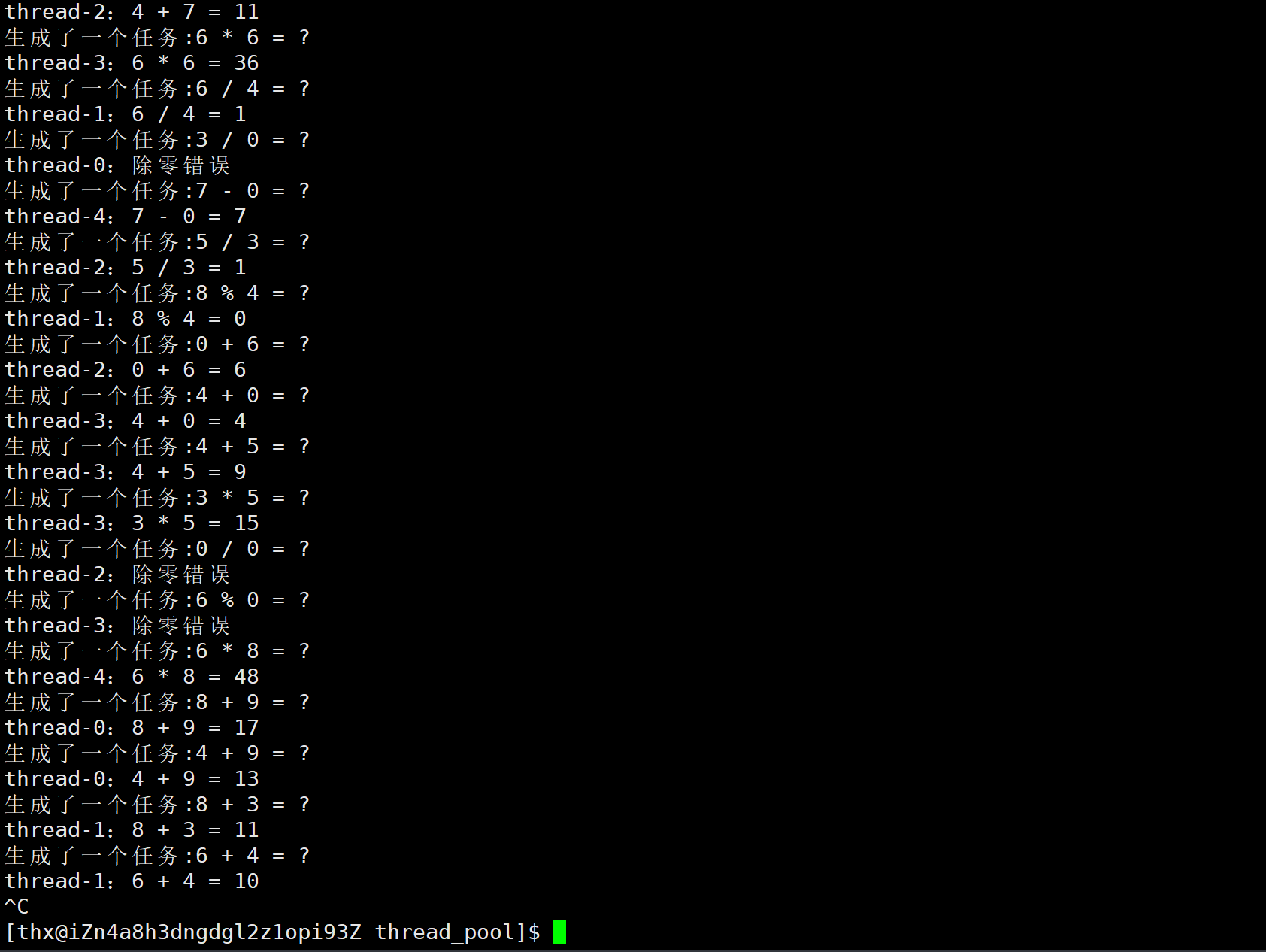Viewport: 1266px width, 952px height.
Task: Click the output 'thread-1: 8 + 3 = 11'
Action: [x=132, y=829]
